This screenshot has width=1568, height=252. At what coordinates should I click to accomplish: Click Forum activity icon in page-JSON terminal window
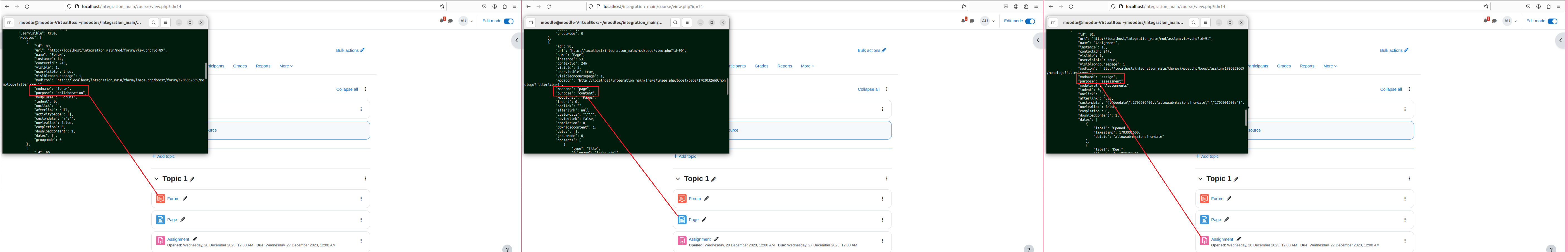point(682,198)
